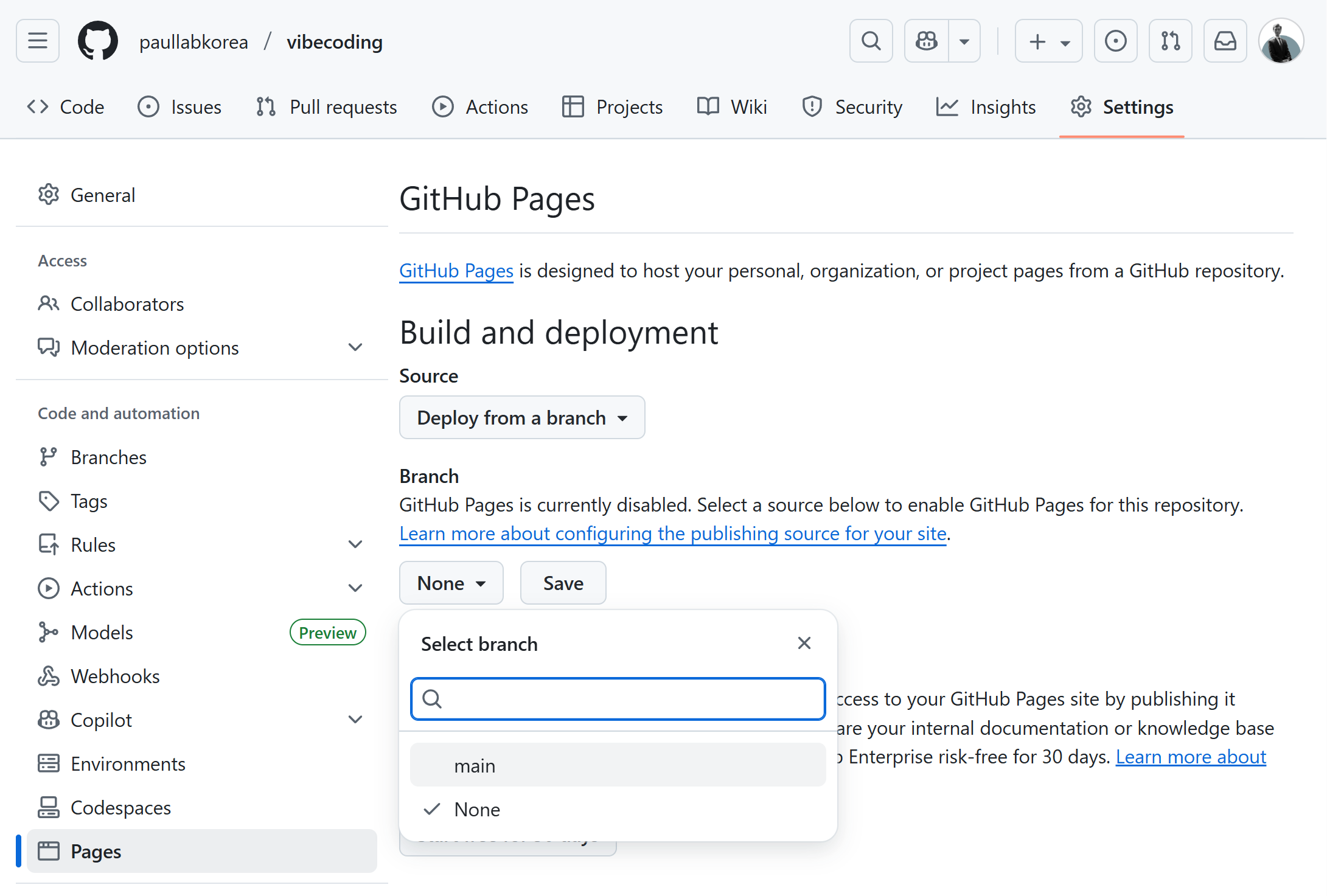Close the Select branch popup

[x=804, y=643]
